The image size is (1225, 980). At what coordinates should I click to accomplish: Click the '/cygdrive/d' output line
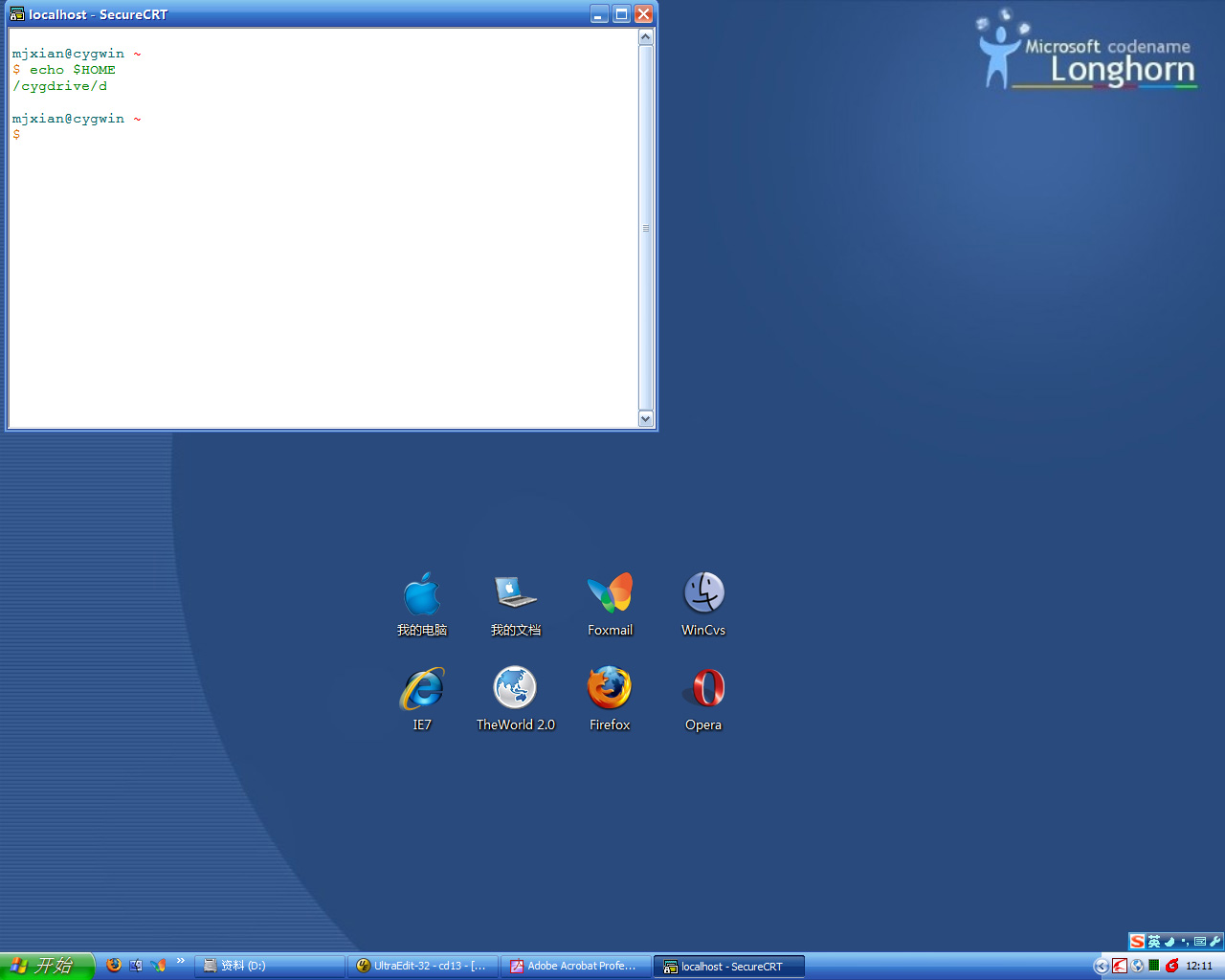pyautogui.click(x=59, y=86)
